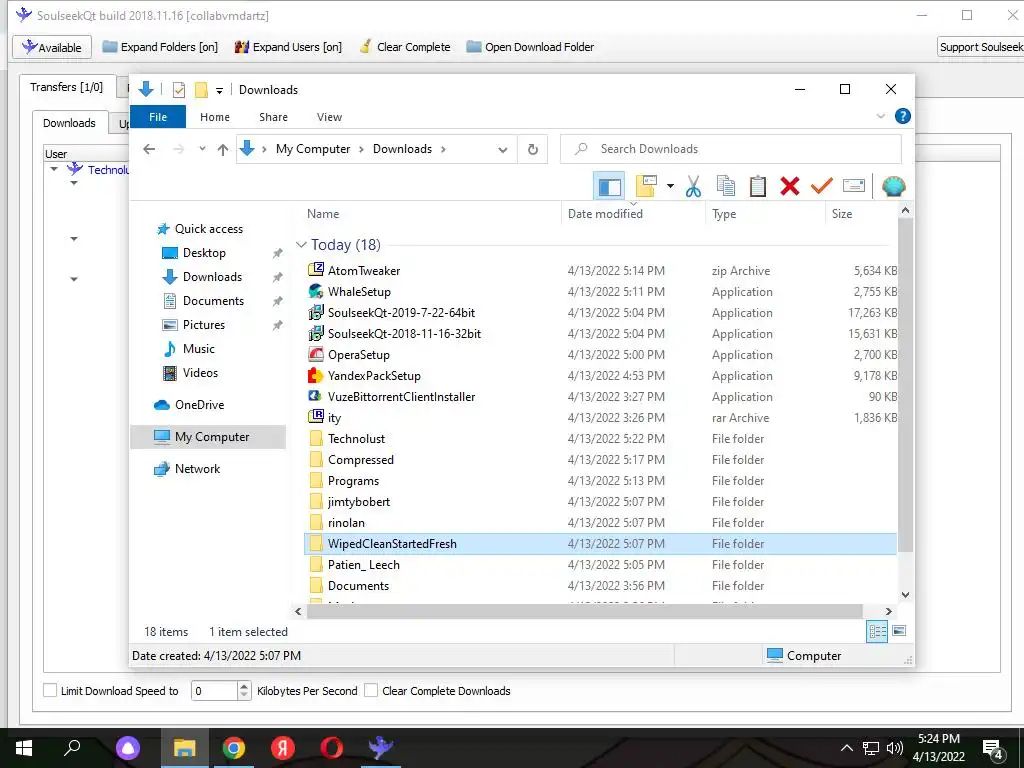
Task: Select Quick access in navigation pane
Action: pyautogui.click(x=208, y=229)
